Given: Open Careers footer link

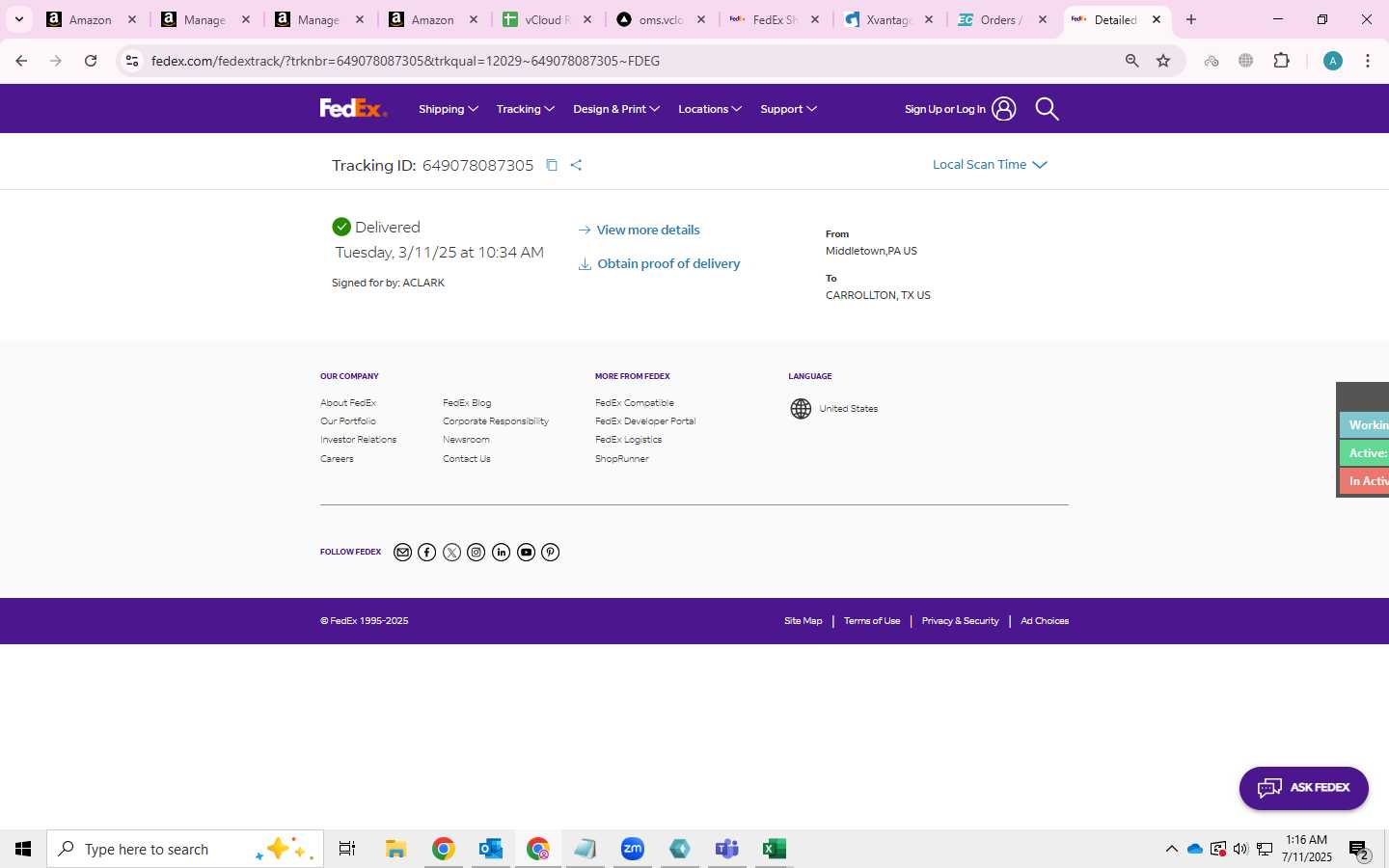Looking at the screenshot, I should pyautogui.click(x=337, y=459).
